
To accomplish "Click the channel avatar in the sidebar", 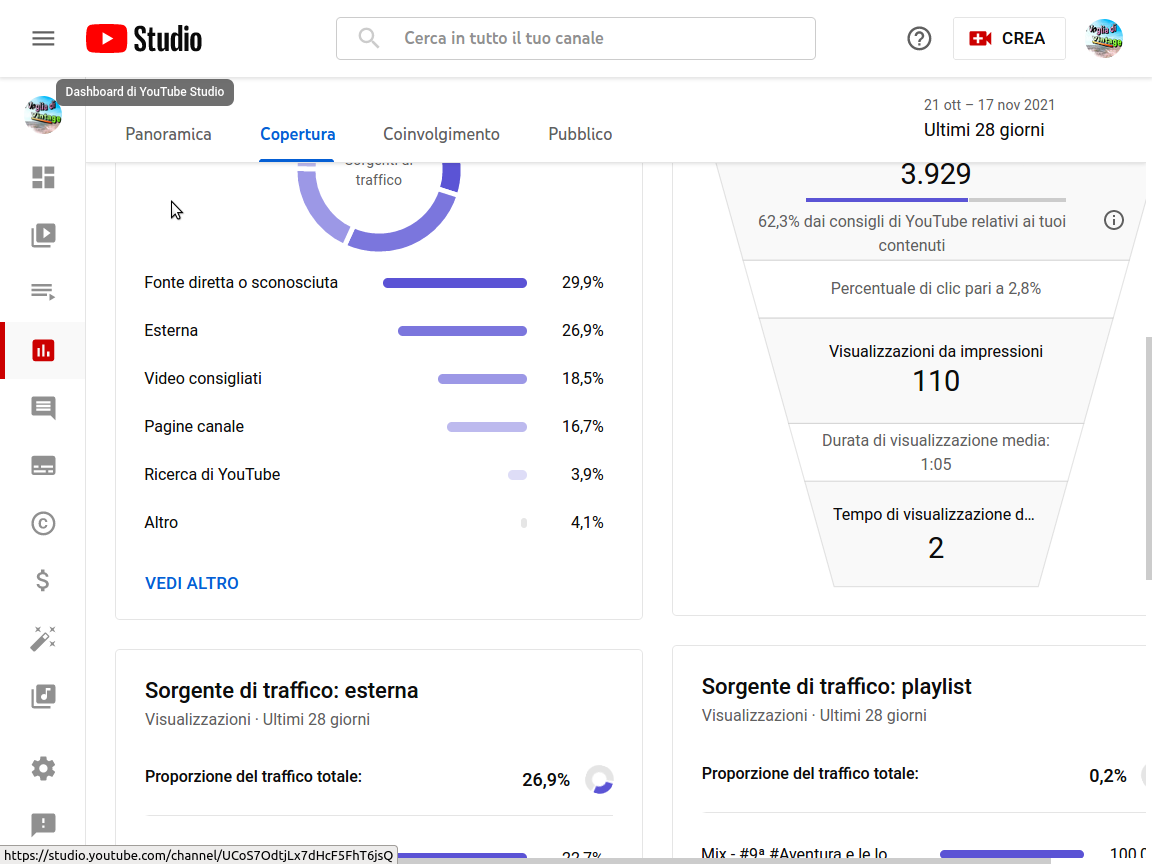I will (x=43, y=115).
